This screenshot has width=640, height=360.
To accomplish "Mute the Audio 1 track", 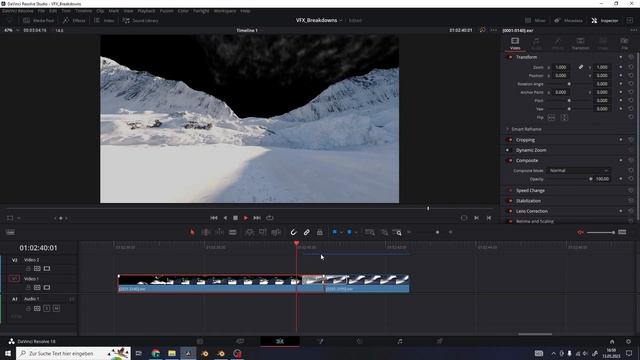I will tap(56, 309).
